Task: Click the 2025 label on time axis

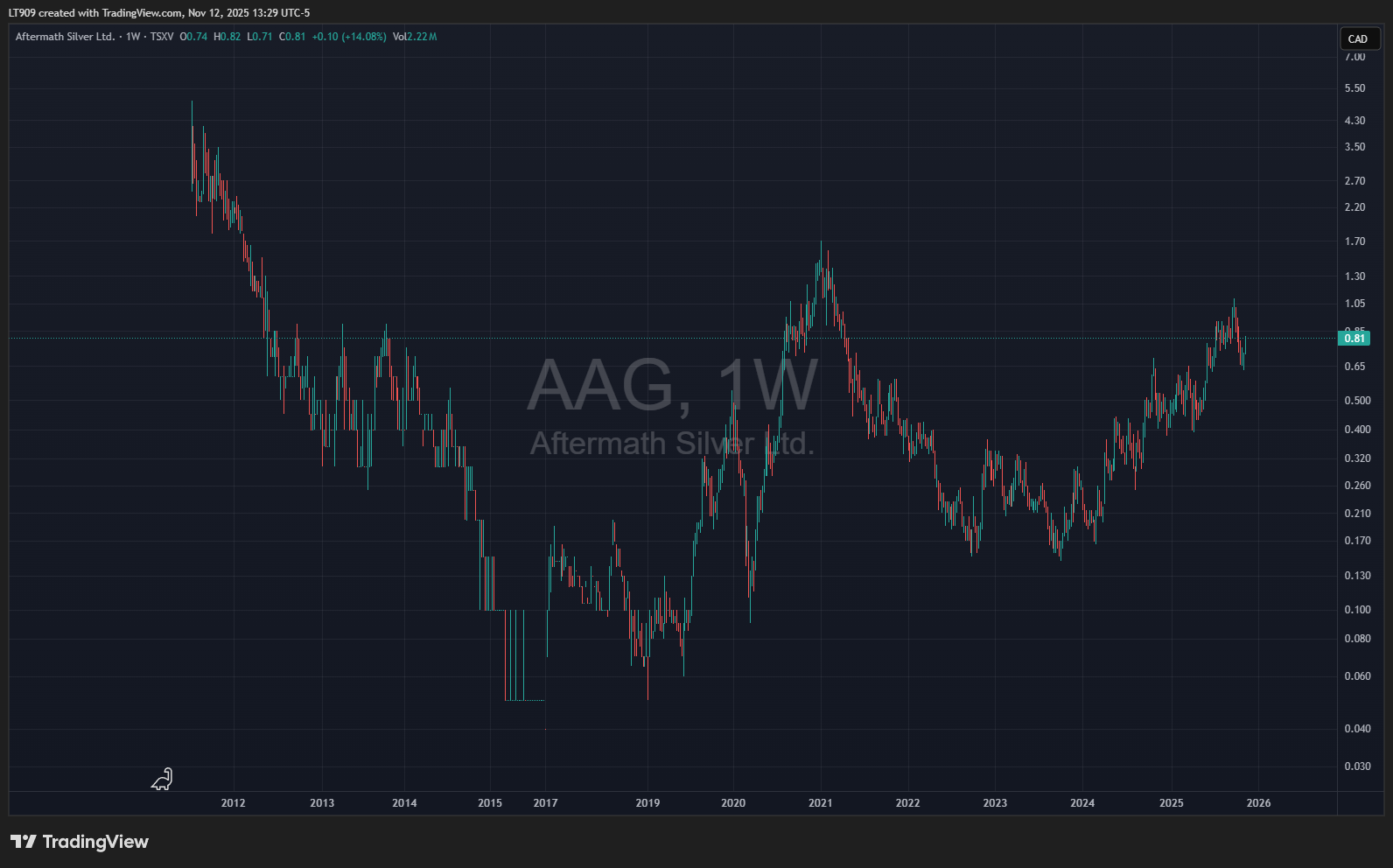Action: pyautogui.click(x=1171, y=803)
